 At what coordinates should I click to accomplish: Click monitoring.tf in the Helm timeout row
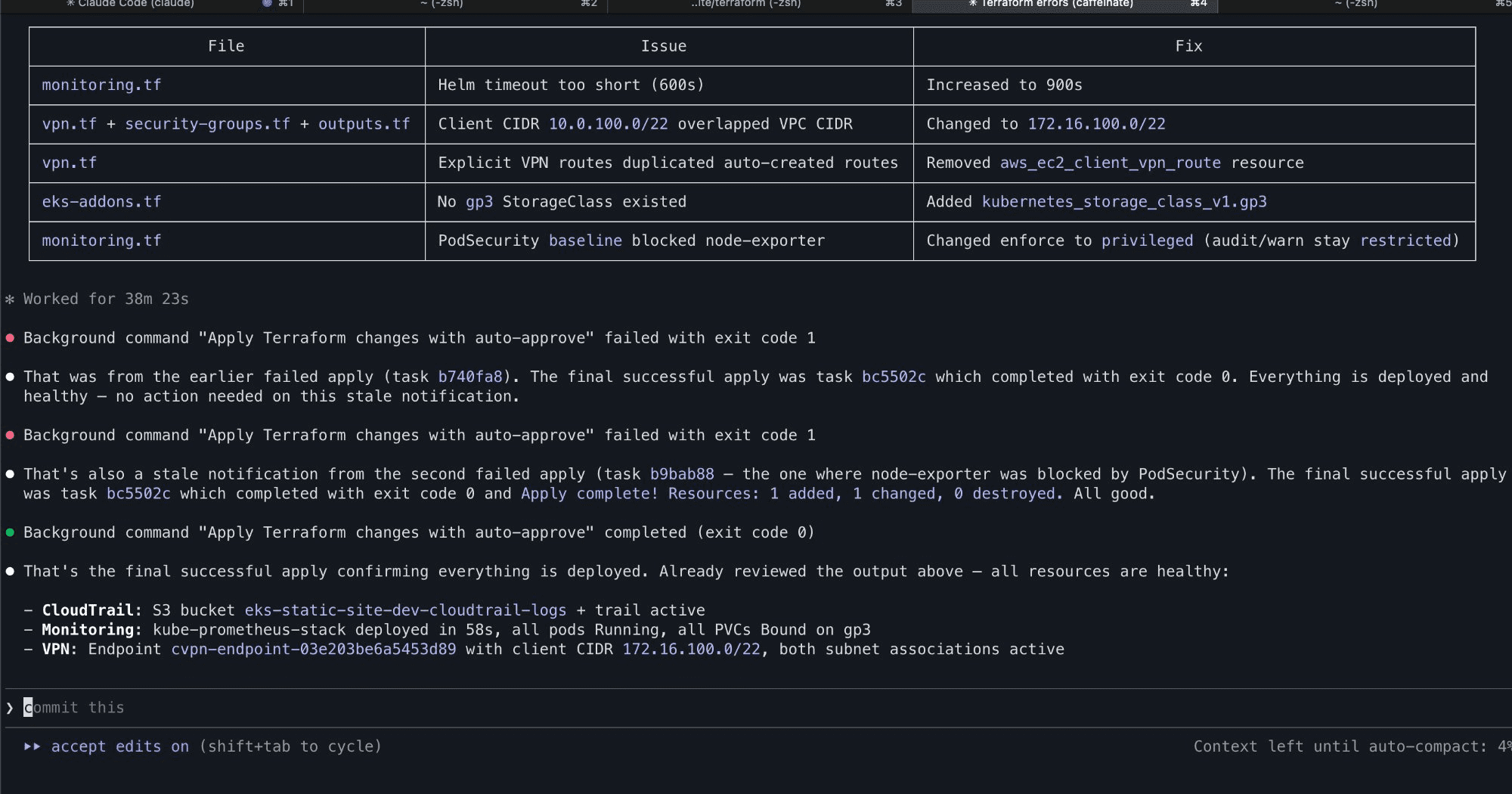click(101, 85)
